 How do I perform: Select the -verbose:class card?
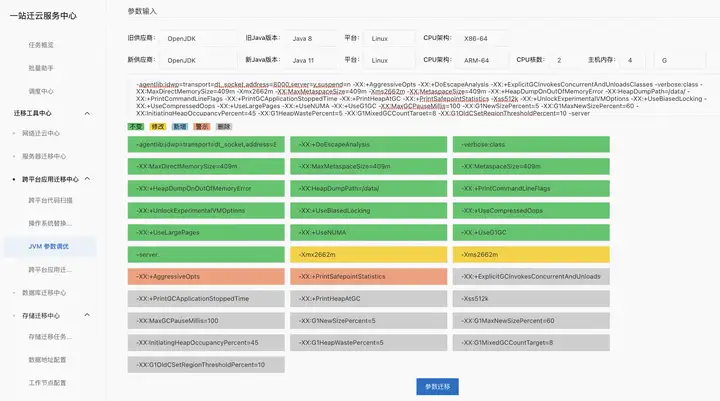531,144
